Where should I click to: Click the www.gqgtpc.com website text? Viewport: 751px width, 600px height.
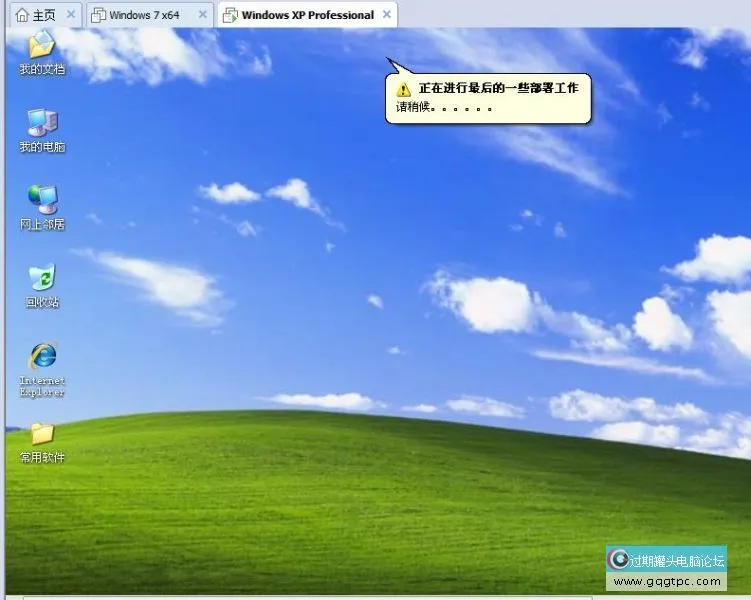pos(666,581)
